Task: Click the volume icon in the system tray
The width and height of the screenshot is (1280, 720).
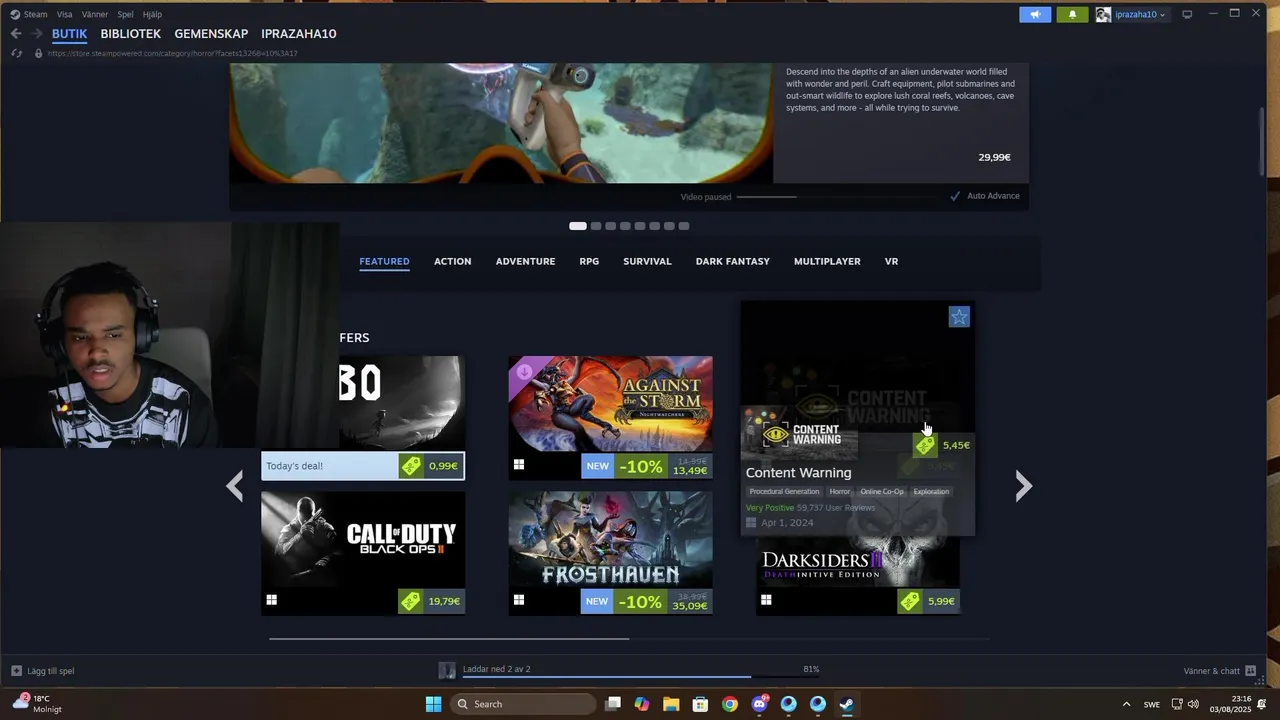Action: click(1193, 704)
